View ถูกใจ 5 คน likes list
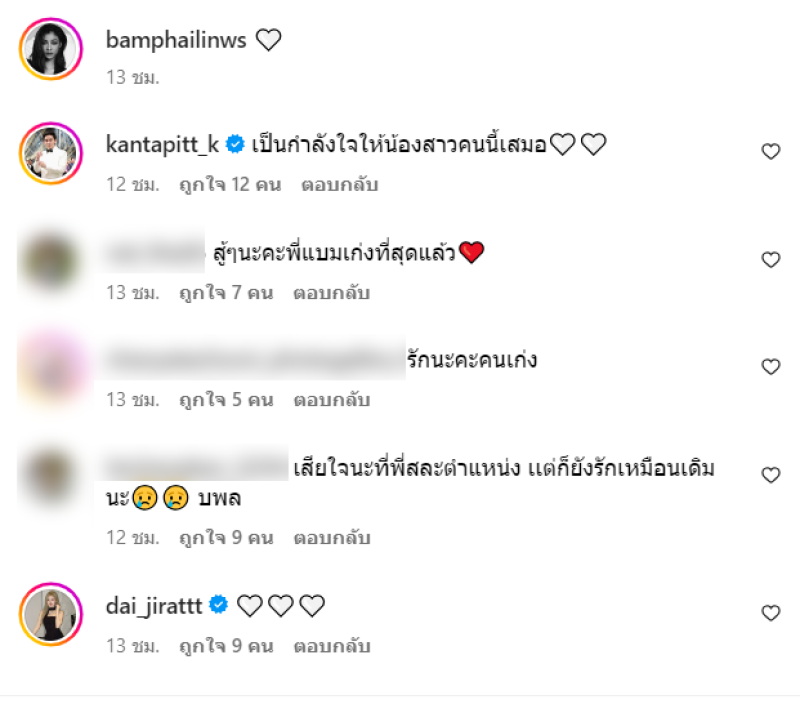Screen dimensions: 800x704 coord(226,400)
